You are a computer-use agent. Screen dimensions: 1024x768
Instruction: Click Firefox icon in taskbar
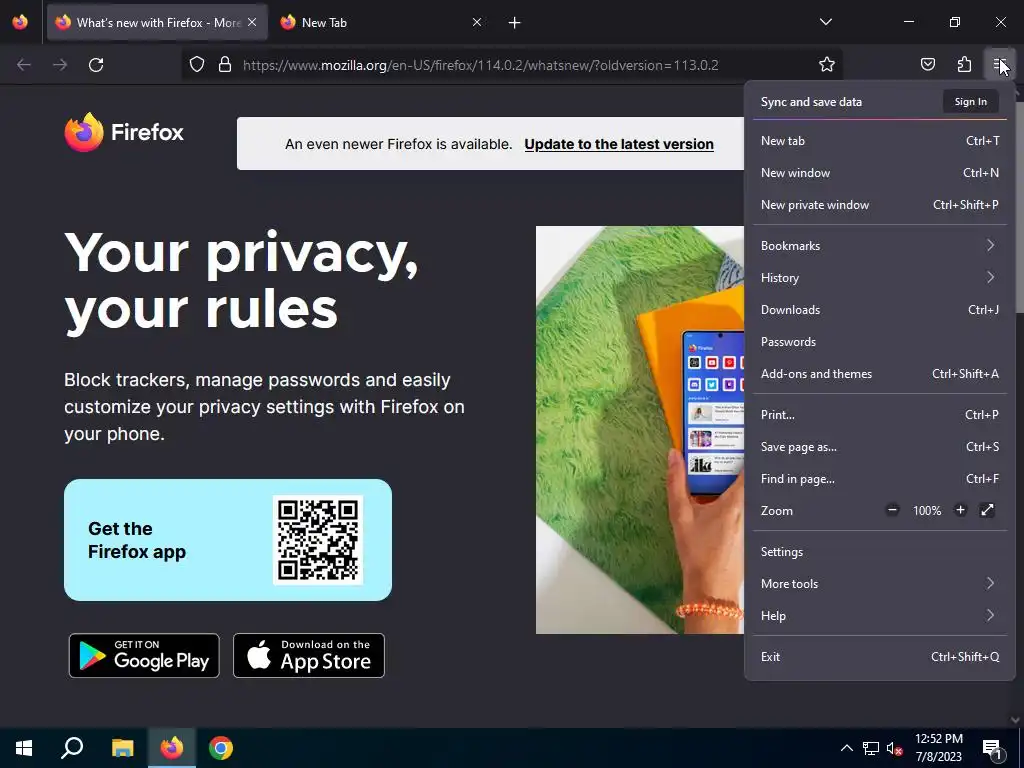172,748
